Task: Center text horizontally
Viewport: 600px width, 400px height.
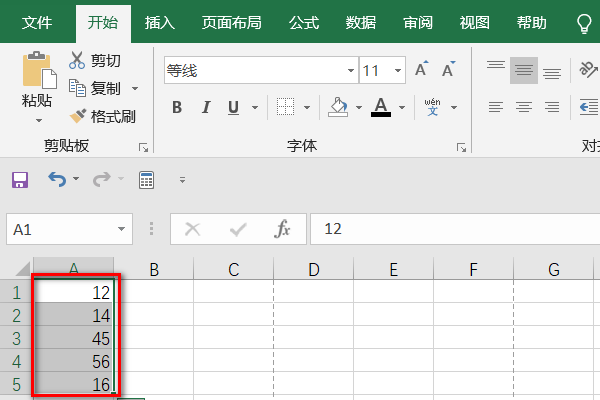Action: point(524,107)
